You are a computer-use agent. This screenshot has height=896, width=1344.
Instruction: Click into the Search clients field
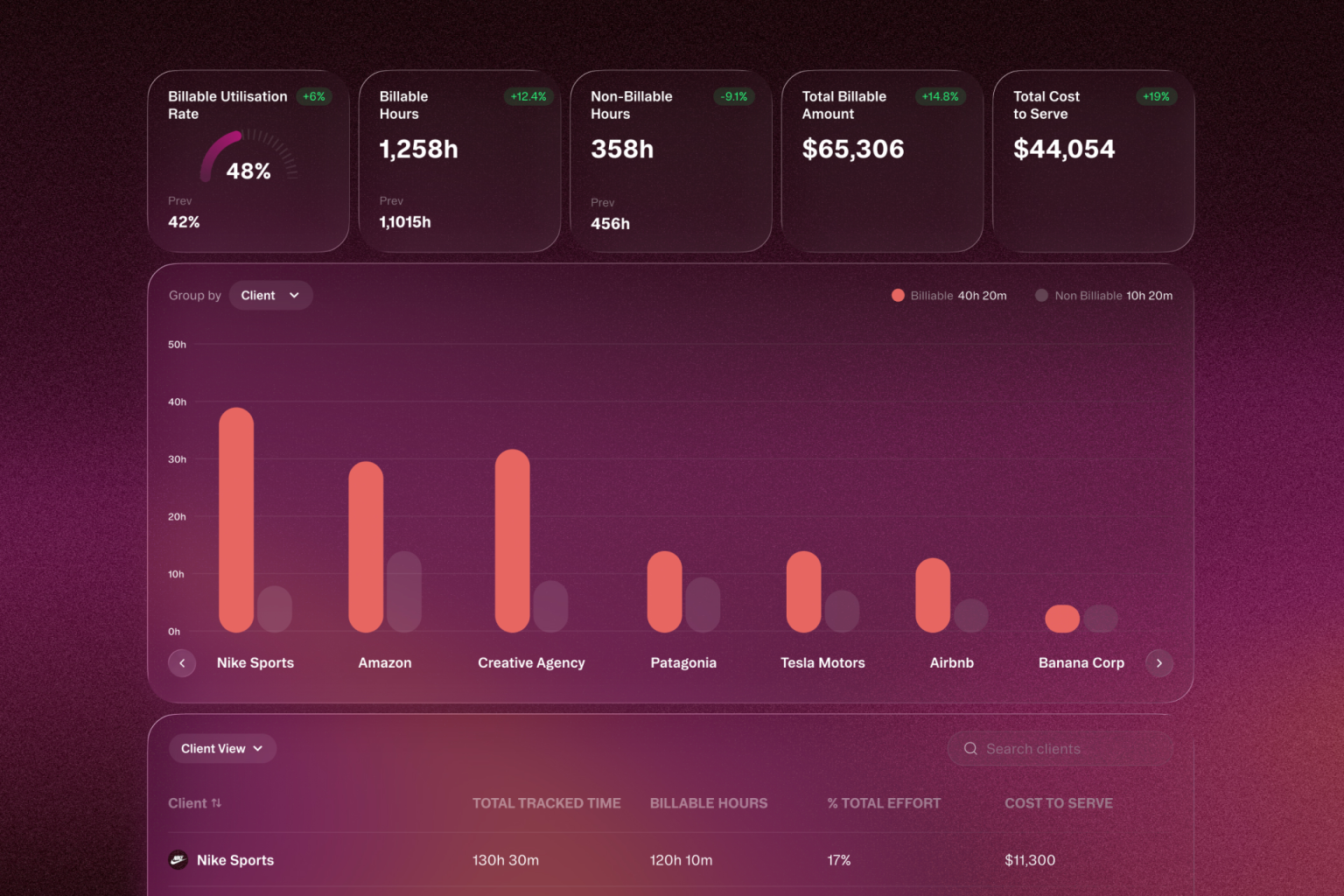(1060, 749)
